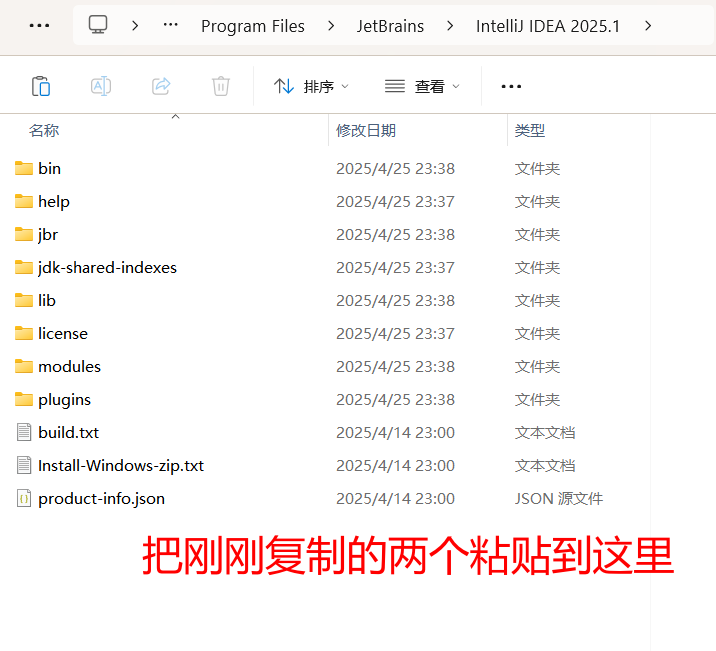Click the lib row's modified date
This screenshot has height=651, width=716.
tap(395, 300)
